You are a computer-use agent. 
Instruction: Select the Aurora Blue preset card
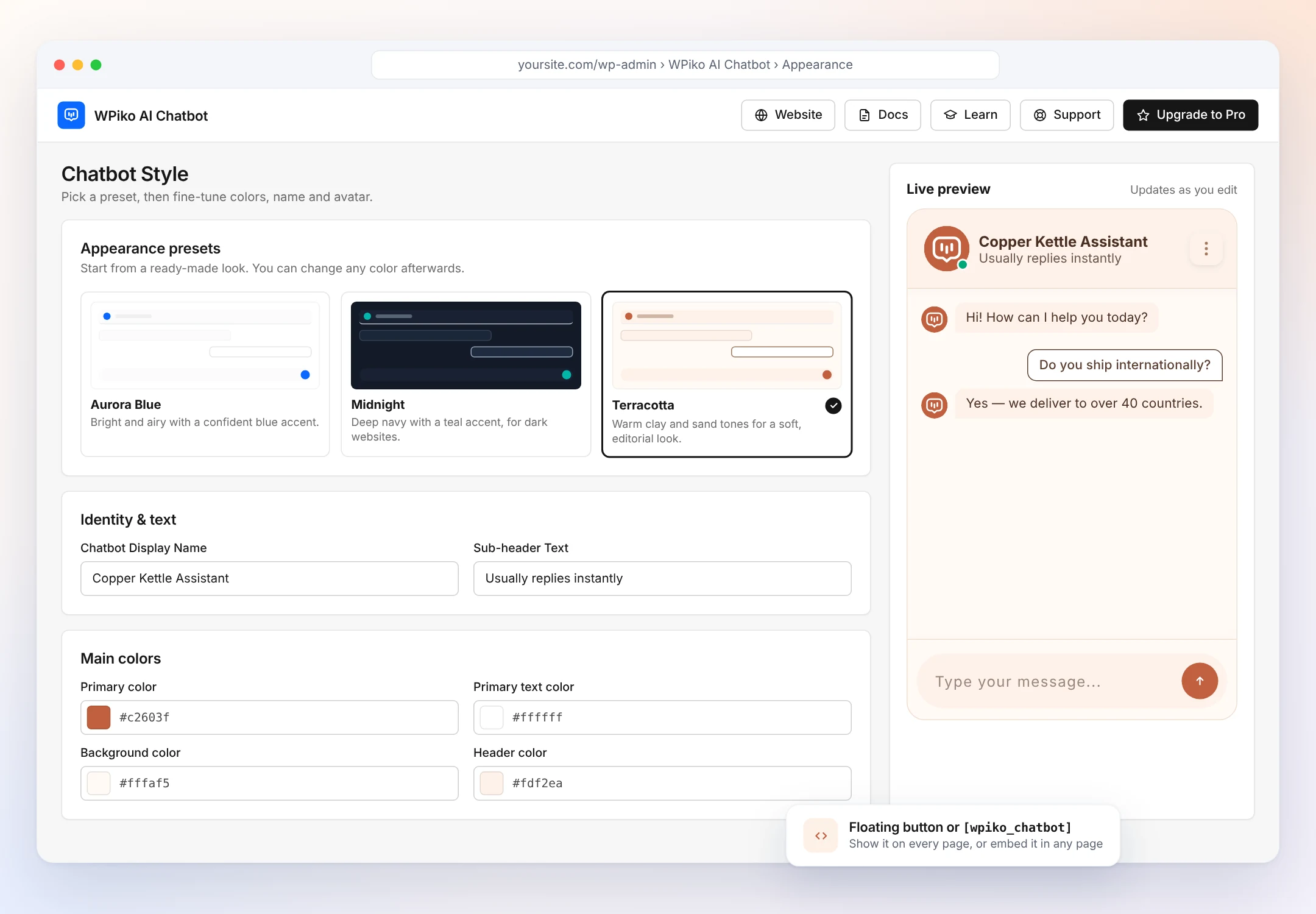click(205, 374)
